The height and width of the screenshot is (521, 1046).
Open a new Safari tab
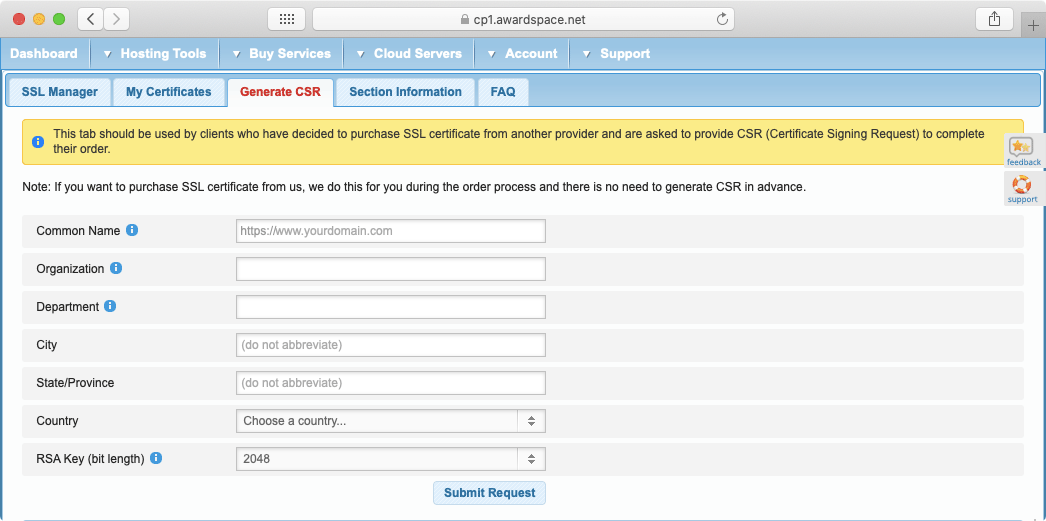tap(1033, 26)
